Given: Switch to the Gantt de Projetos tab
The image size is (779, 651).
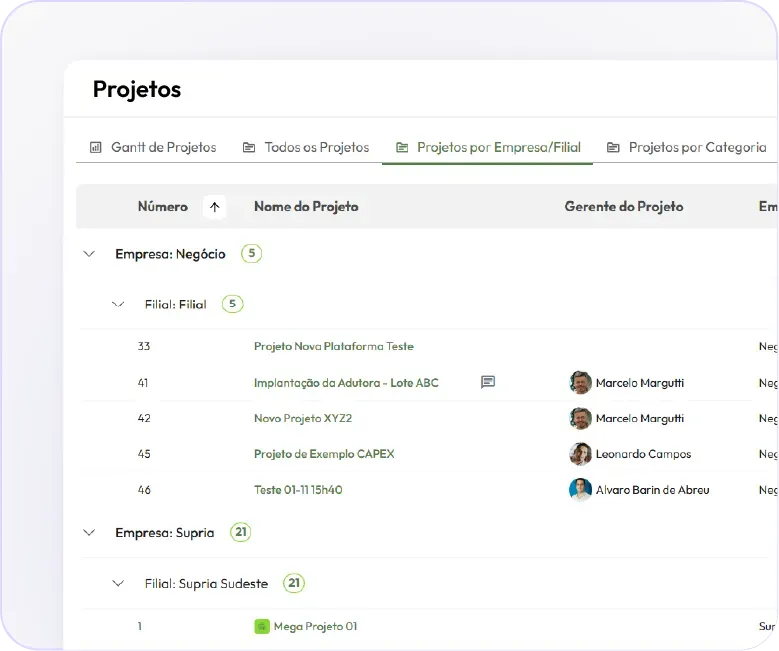Looking at the screenshot, I should (163, 147).
